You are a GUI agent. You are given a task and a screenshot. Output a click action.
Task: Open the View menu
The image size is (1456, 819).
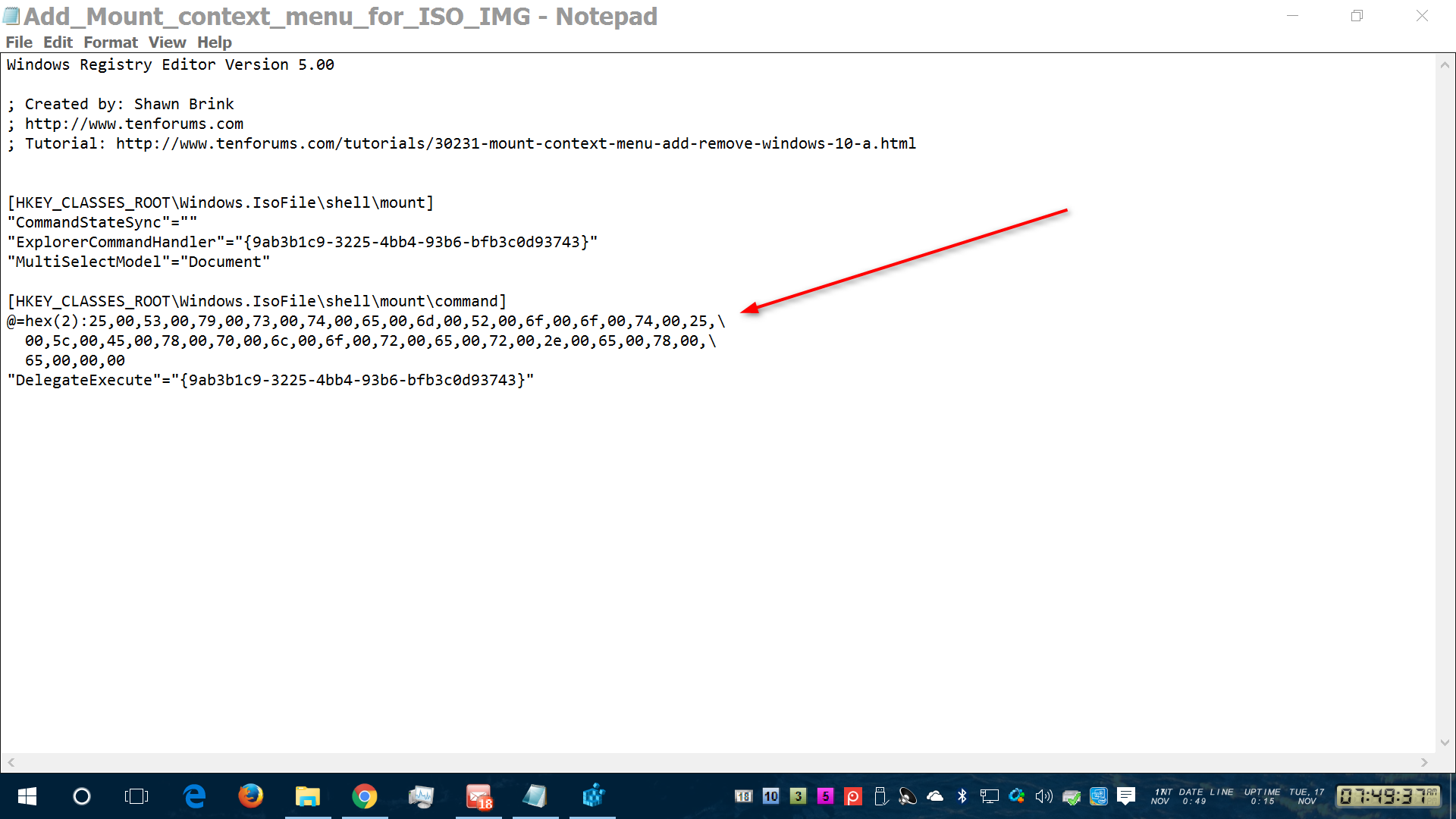(167, 42)
